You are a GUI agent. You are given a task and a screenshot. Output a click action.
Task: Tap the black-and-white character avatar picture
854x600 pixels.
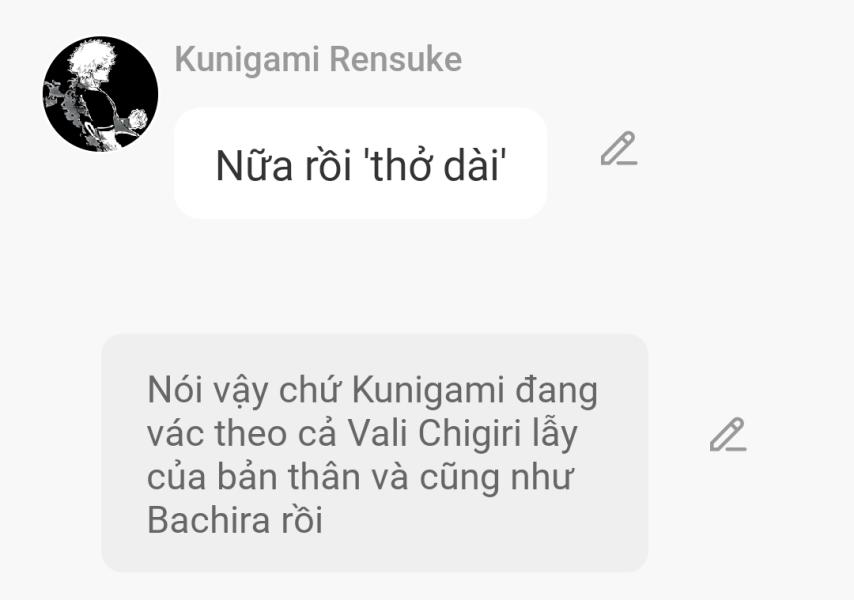pyautogui.click(x=100, y=94)
